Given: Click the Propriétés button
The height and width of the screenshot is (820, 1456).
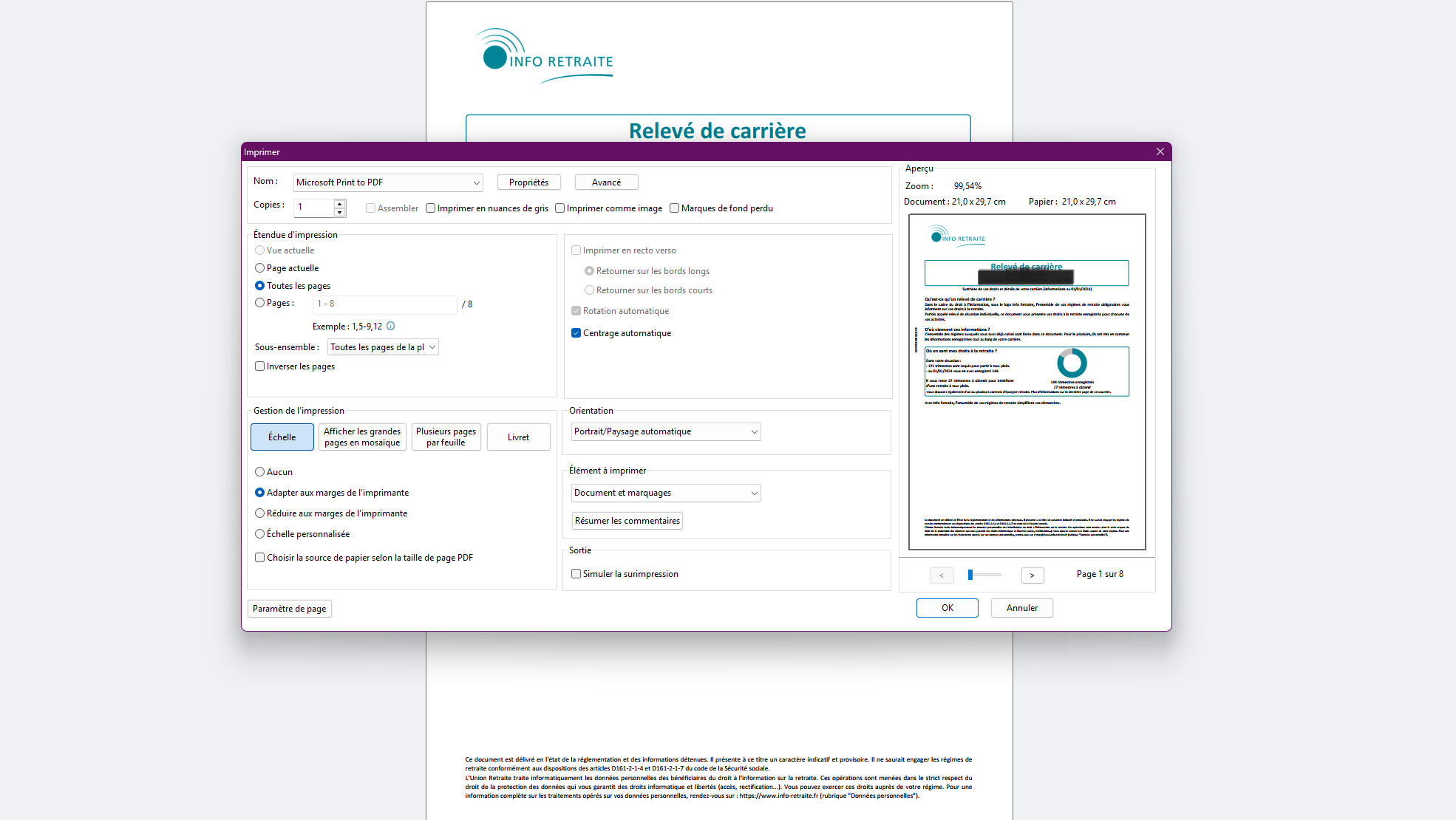Looking at the screenshot, I should click(x=528, y=182).
